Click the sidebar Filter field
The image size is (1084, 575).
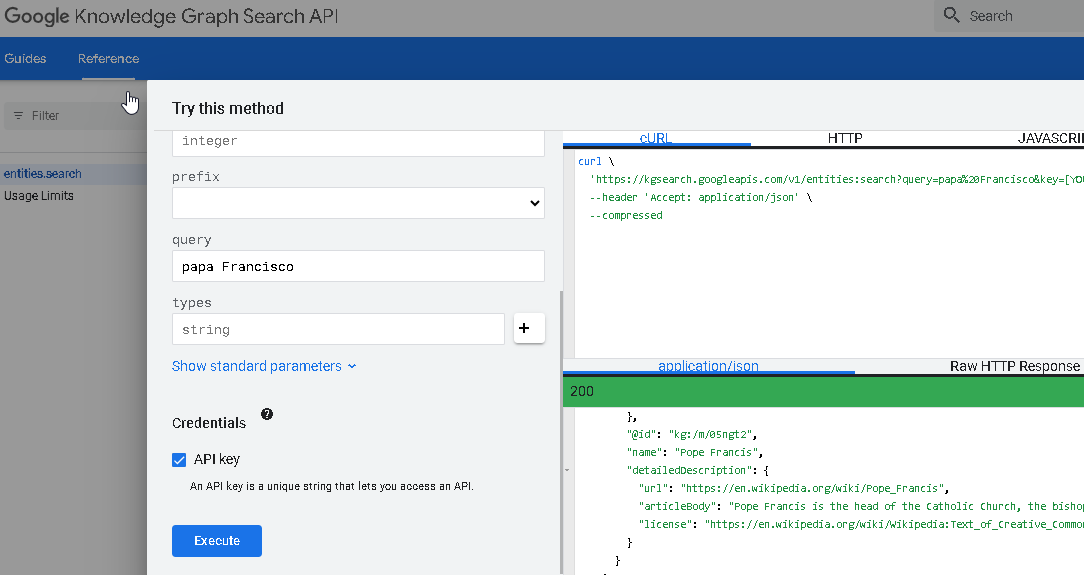(75, 115)
